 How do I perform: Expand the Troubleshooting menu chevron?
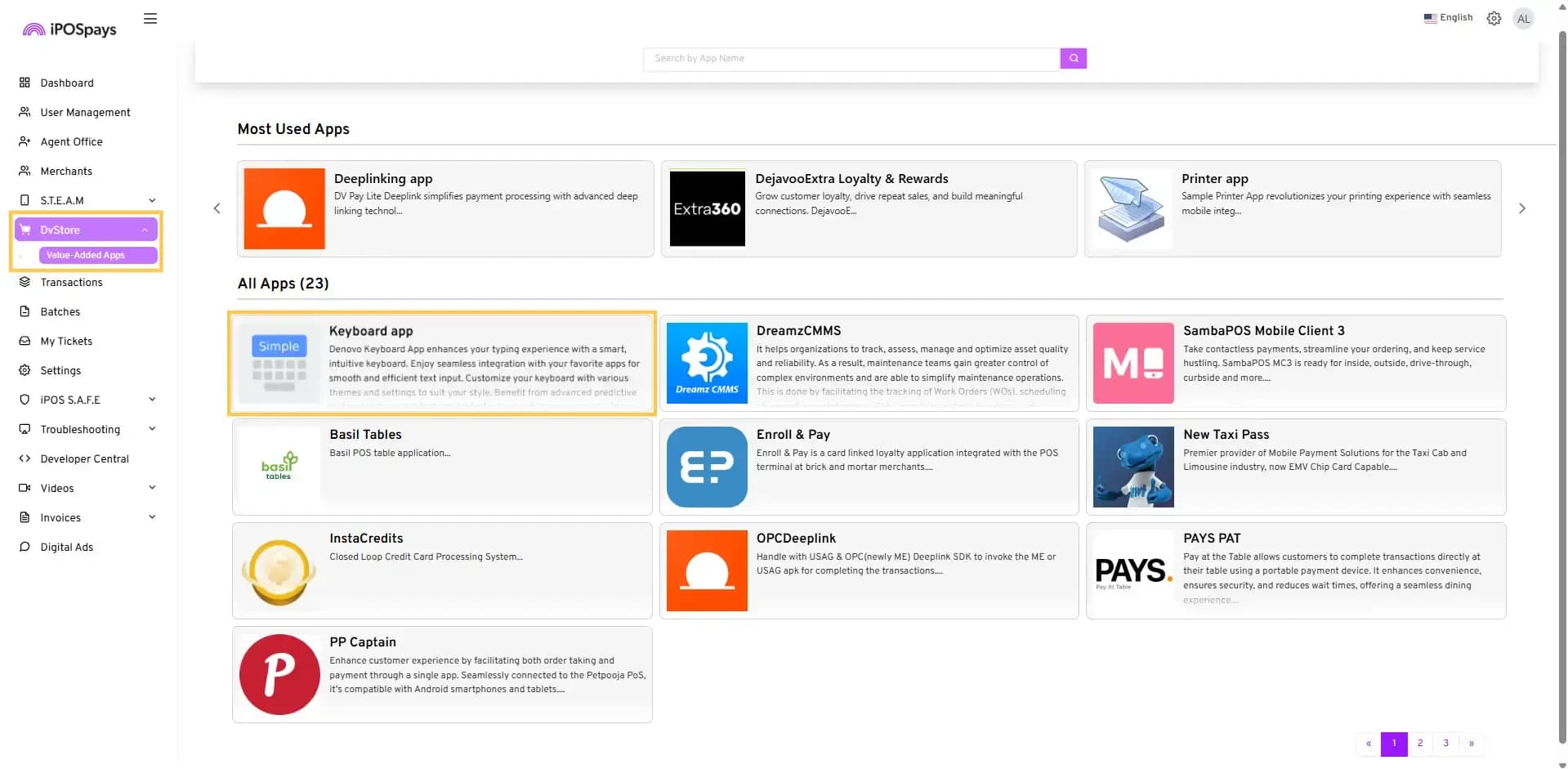pos(152,429)
